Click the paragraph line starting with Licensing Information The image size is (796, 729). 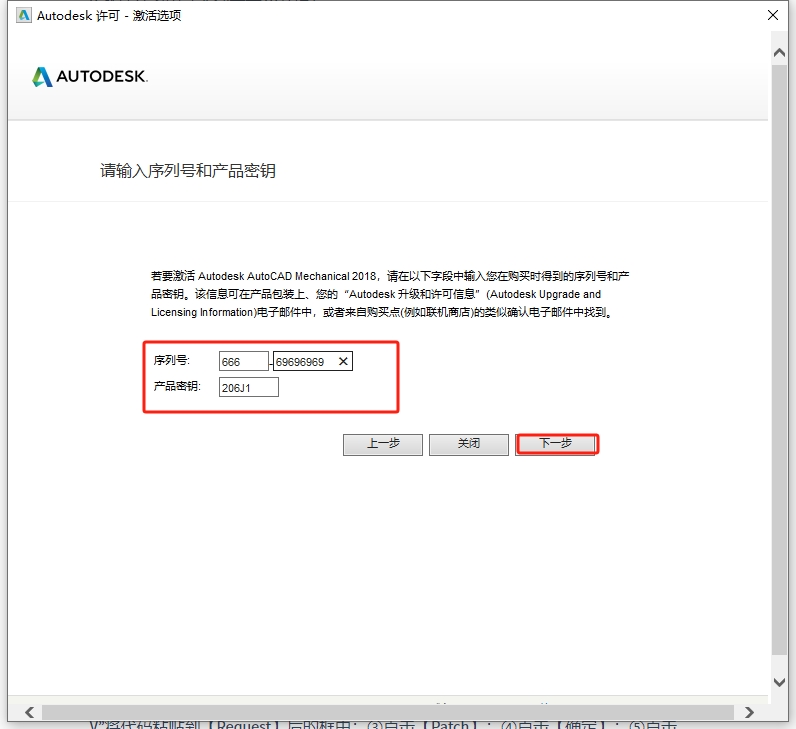(x=382, y=312)
